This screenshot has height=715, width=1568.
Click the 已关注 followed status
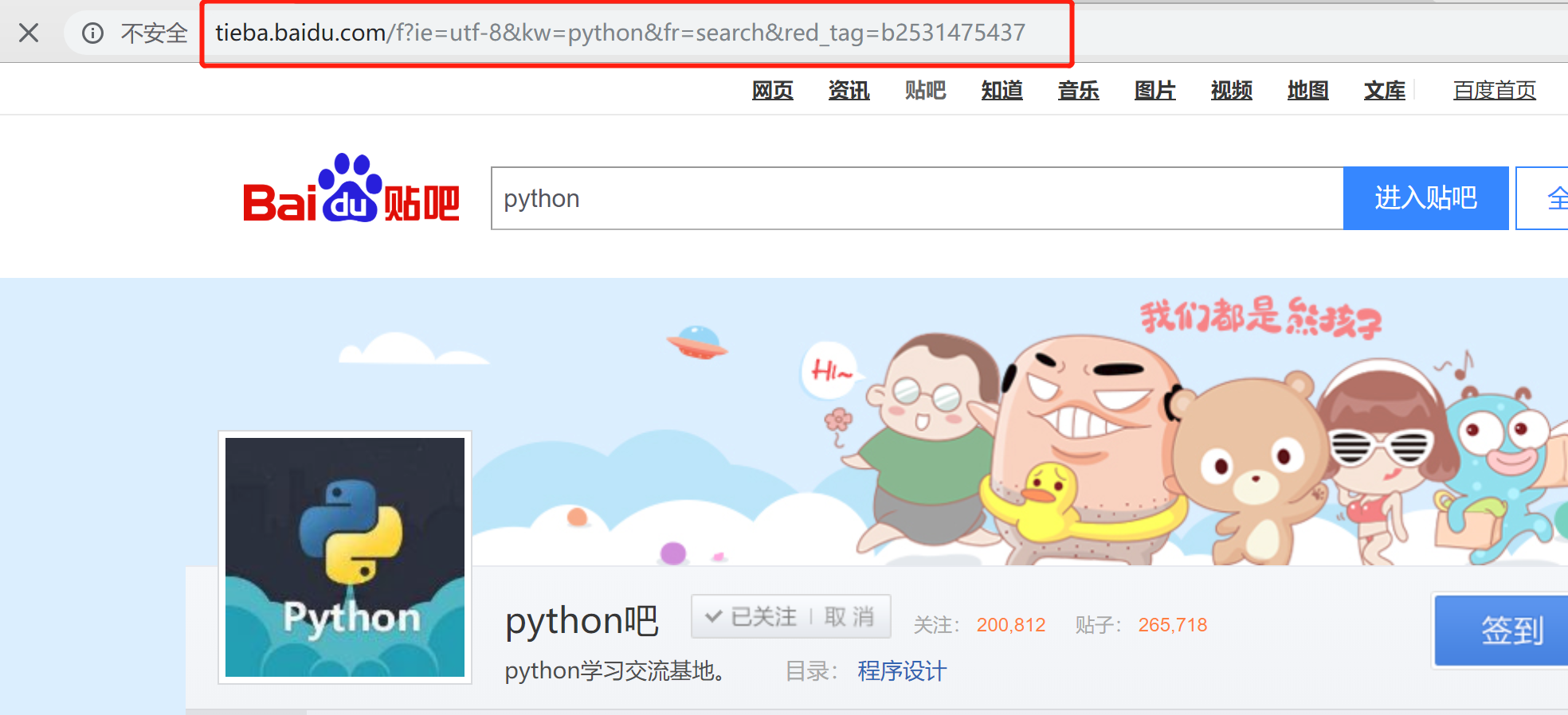tap(751, 616)
